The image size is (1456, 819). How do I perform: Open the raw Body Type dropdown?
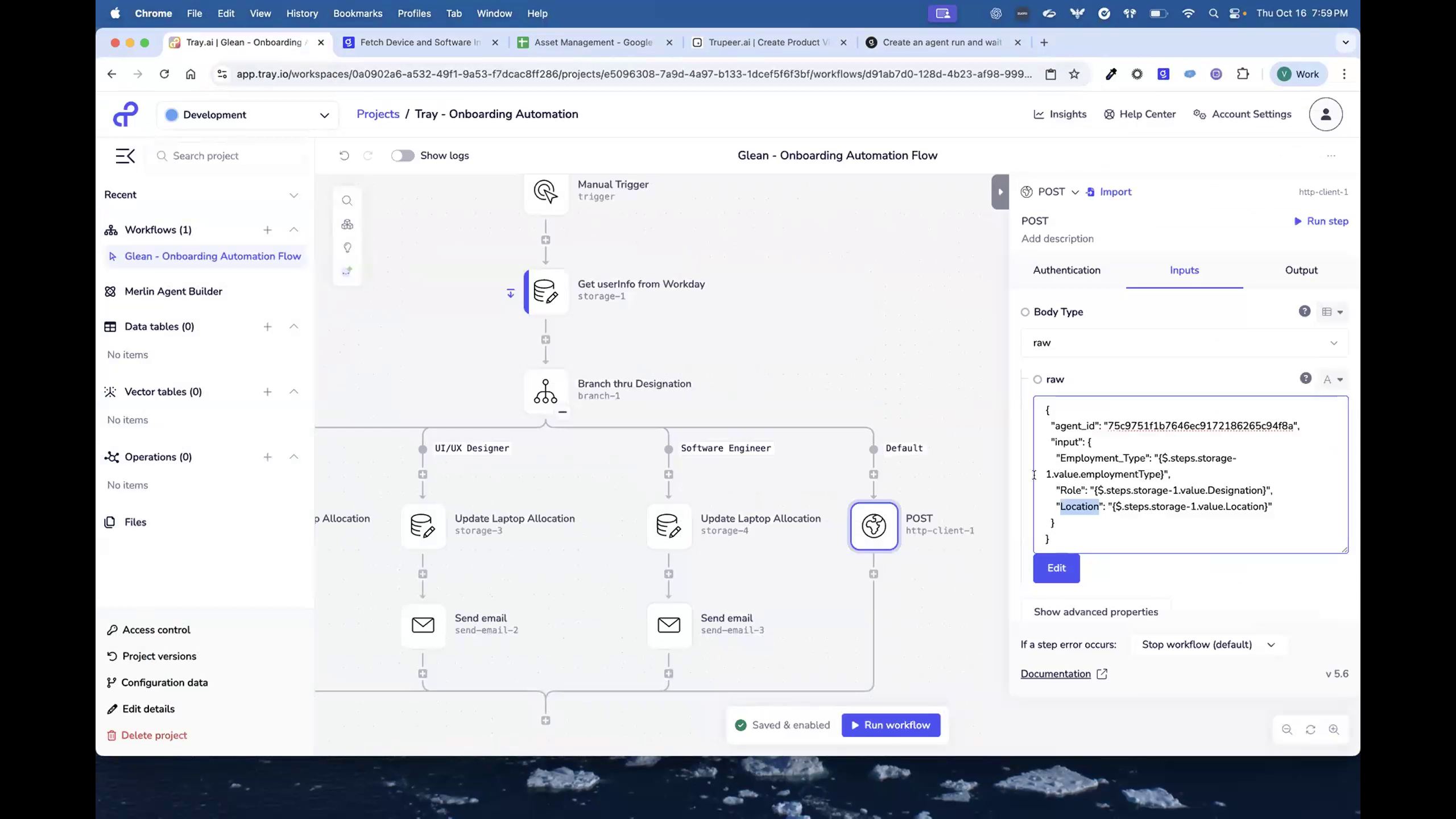1183,342
